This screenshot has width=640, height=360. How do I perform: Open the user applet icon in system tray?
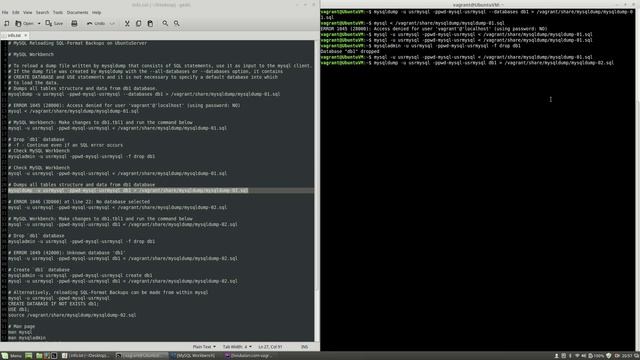click(x=556, y=356)
